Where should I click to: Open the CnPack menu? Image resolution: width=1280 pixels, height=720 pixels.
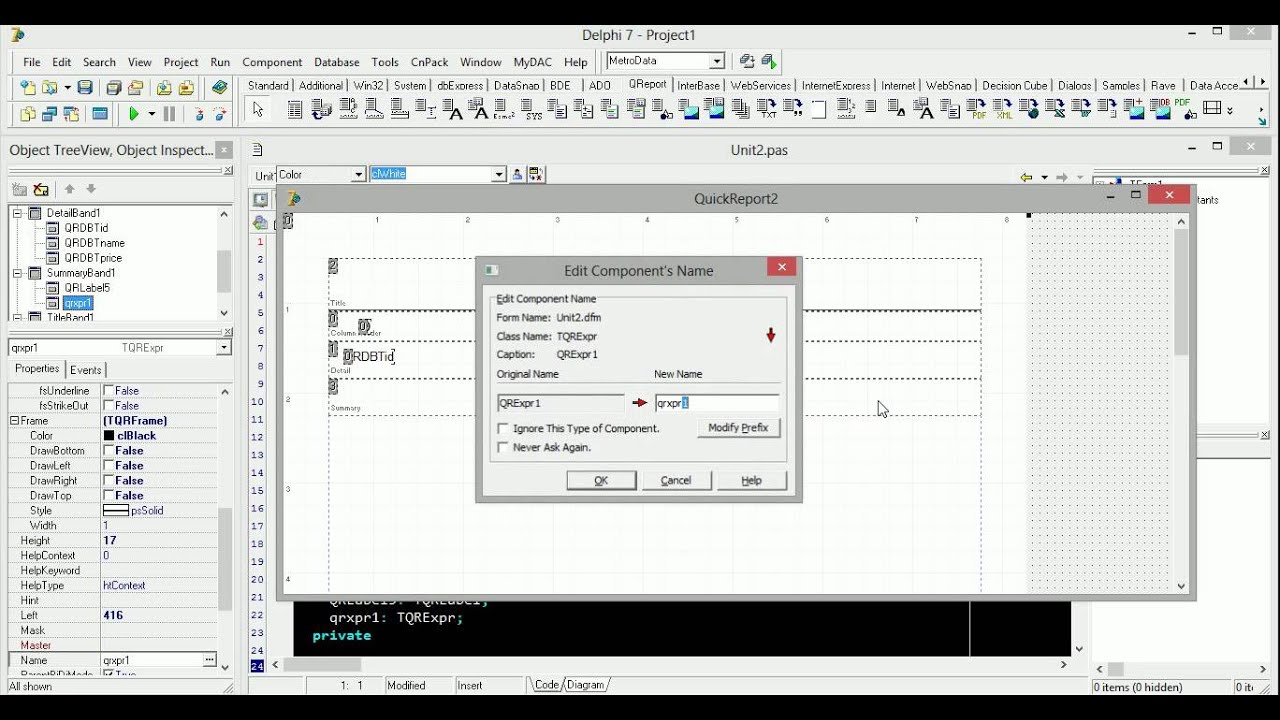[x=429, y=62]
